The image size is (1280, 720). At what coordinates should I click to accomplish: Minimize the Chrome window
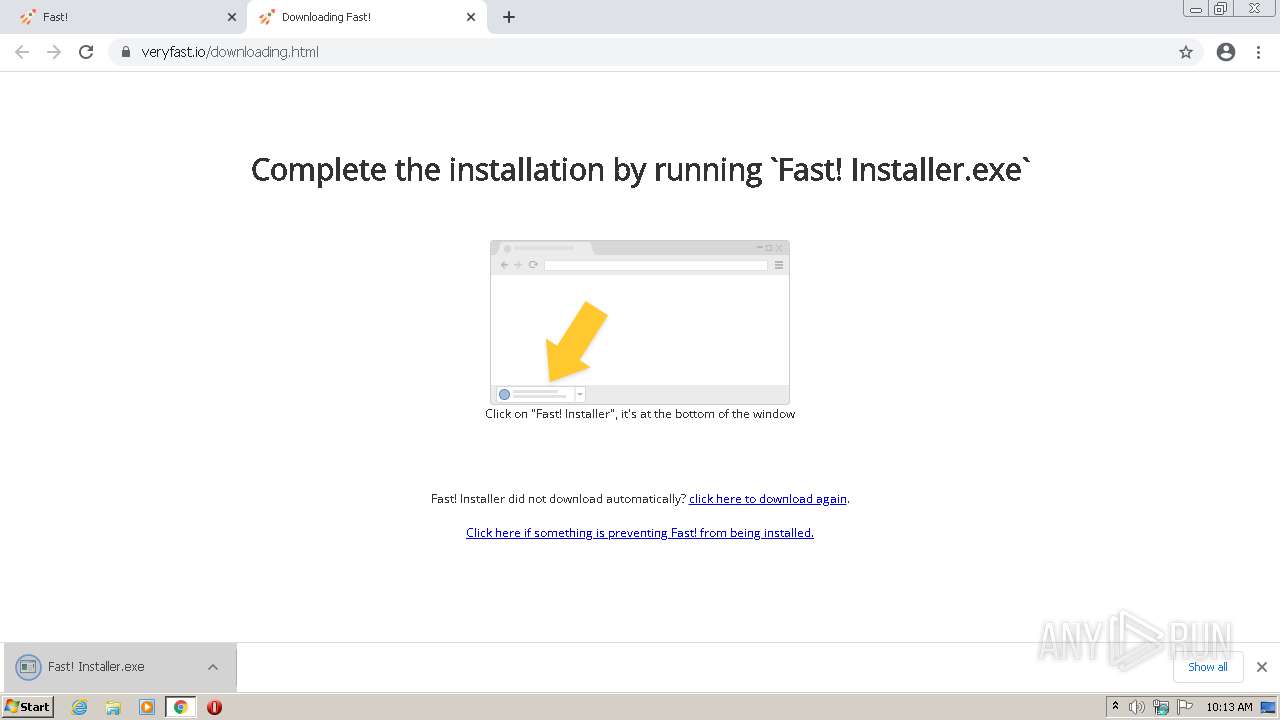coord(1196,9)
